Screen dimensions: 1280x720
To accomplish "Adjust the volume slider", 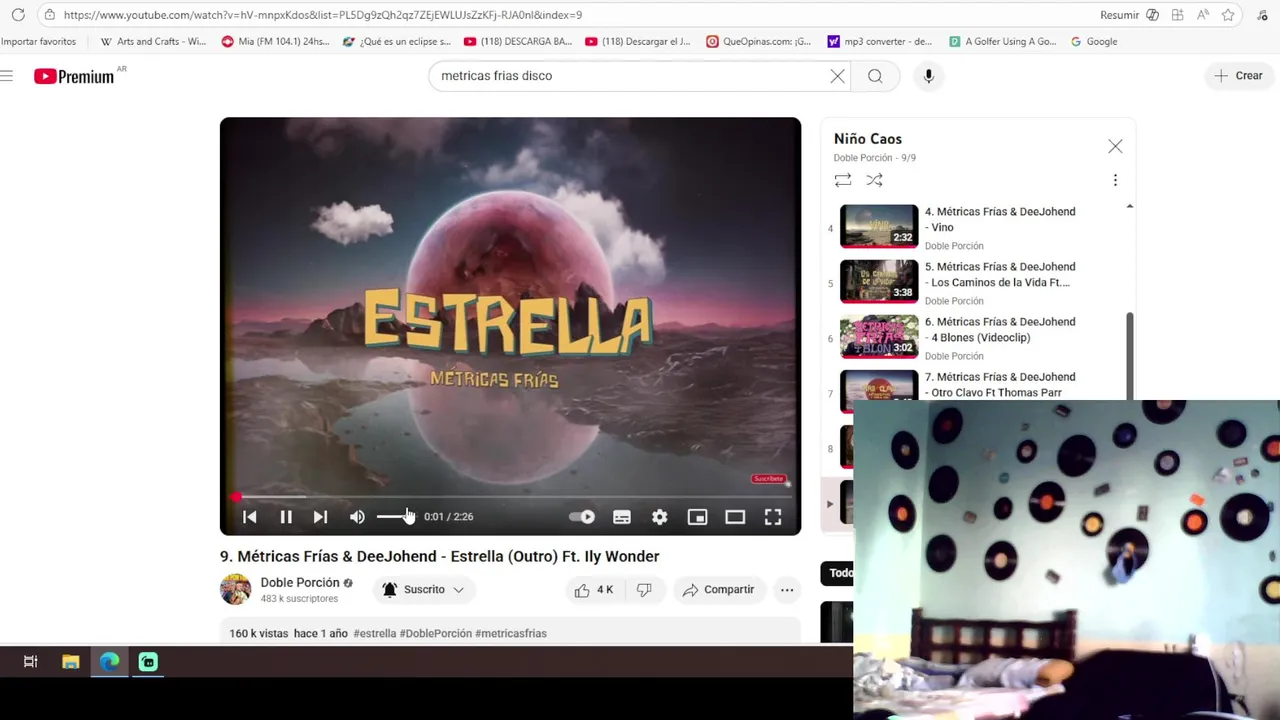I will (396, 517).
